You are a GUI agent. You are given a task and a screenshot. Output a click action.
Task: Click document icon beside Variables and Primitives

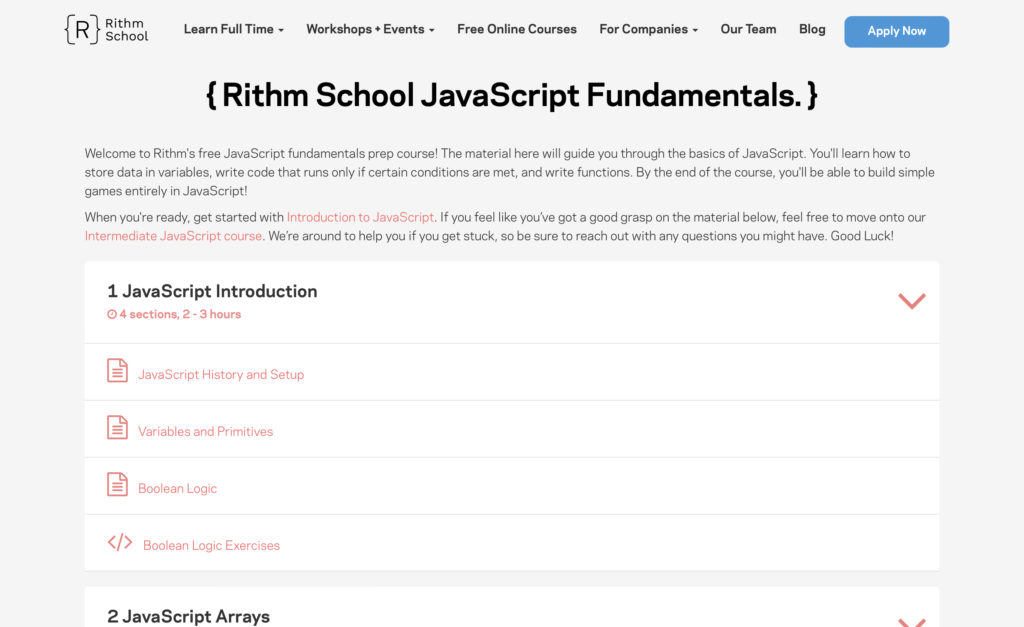118,428
